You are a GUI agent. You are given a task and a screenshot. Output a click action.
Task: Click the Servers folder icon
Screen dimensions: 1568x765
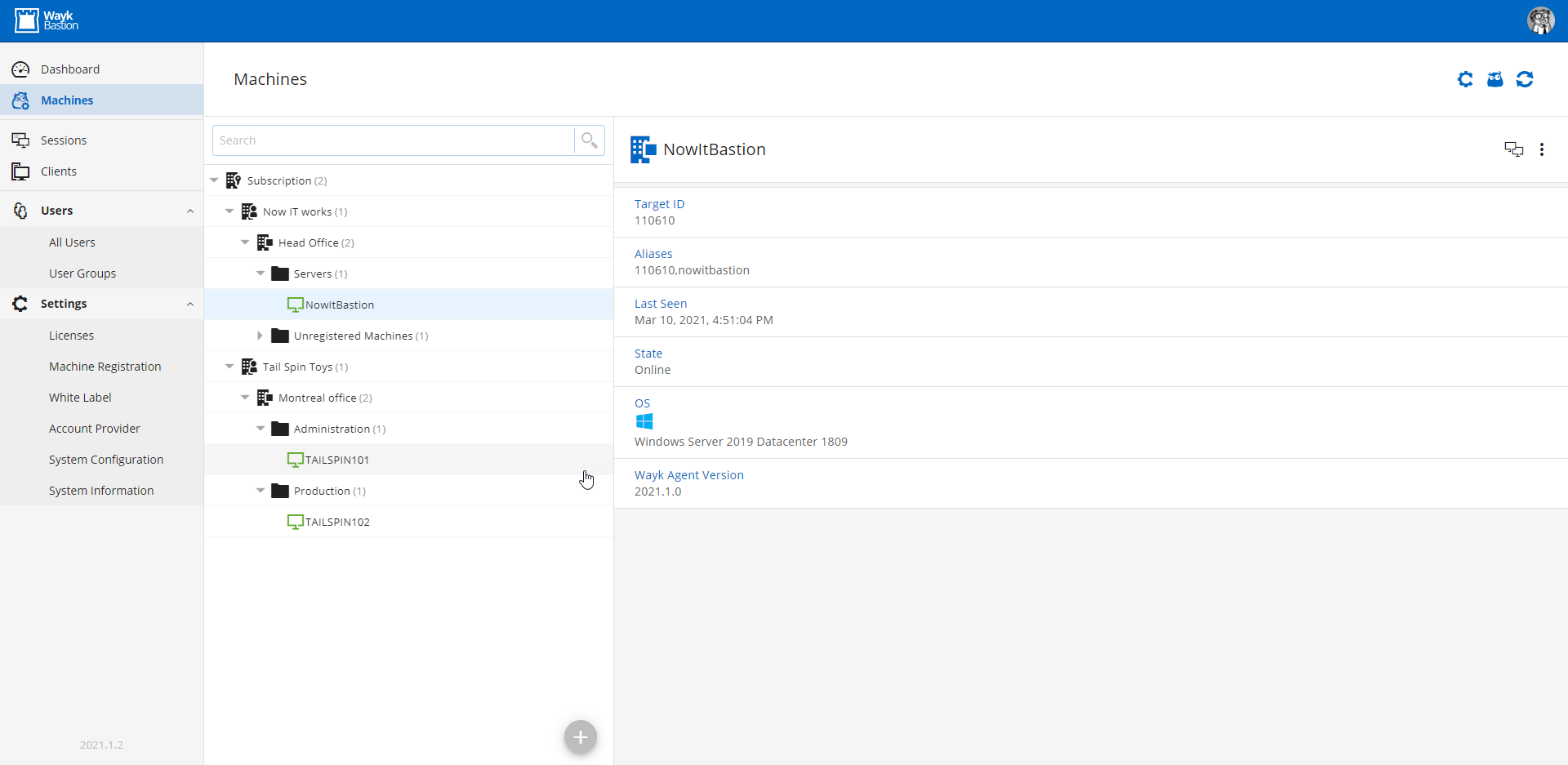280,274
